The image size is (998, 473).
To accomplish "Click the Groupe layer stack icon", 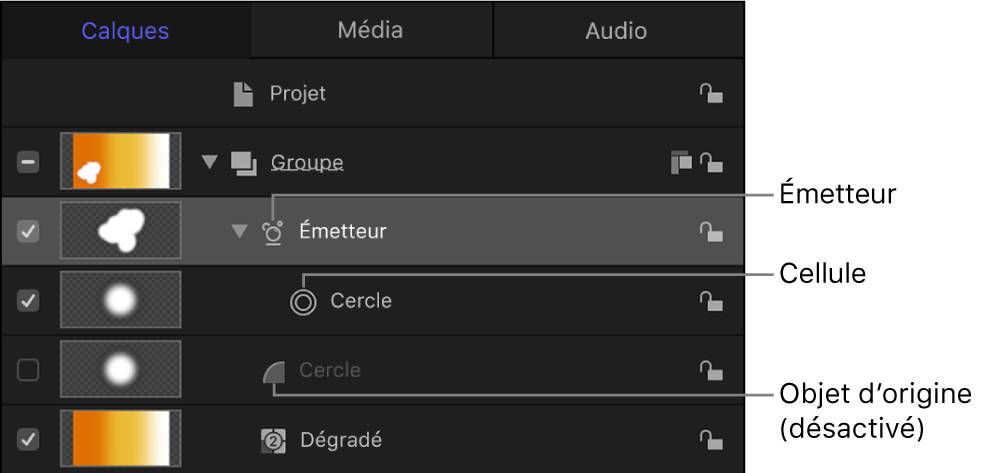I will (x=243, y=162).
